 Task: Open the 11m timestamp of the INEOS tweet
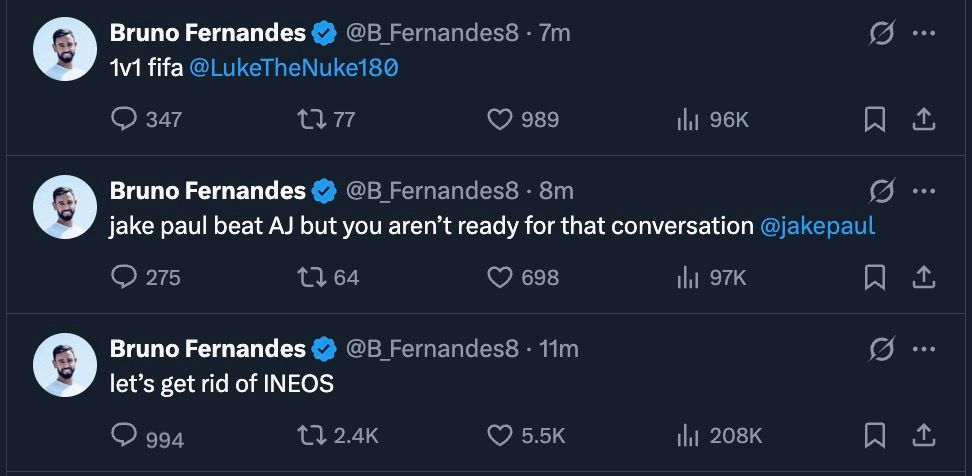pos(558,349)
